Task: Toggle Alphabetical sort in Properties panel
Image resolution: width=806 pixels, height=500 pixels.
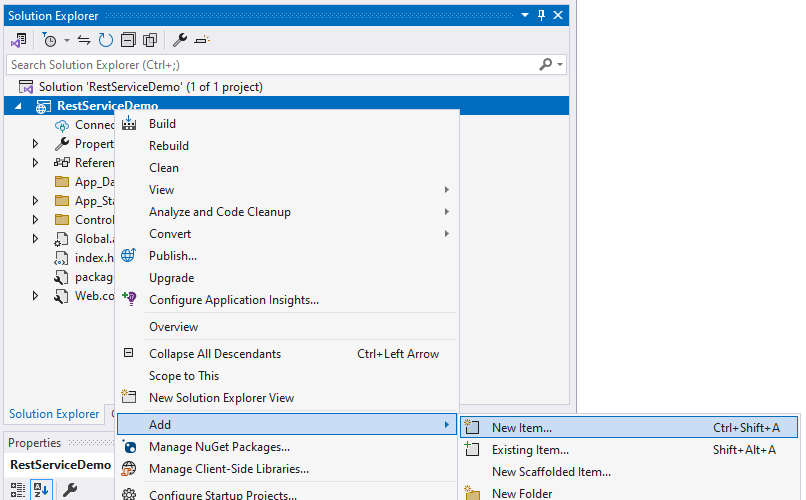Action: [41, 489]
